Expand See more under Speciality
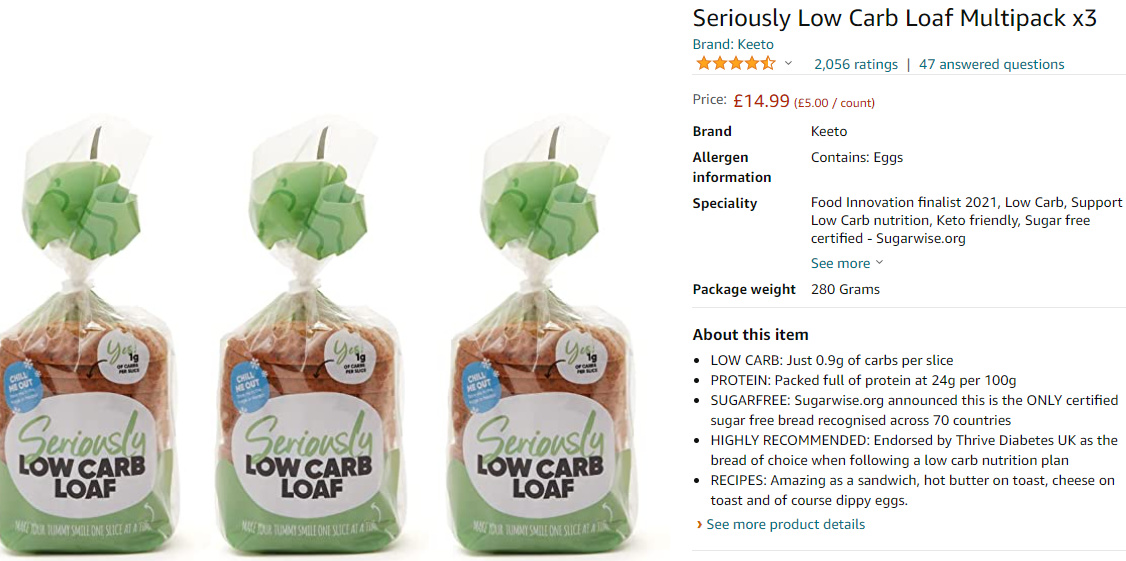The width and height of the screenshot is (1126, 561). [x=846, y=263]
